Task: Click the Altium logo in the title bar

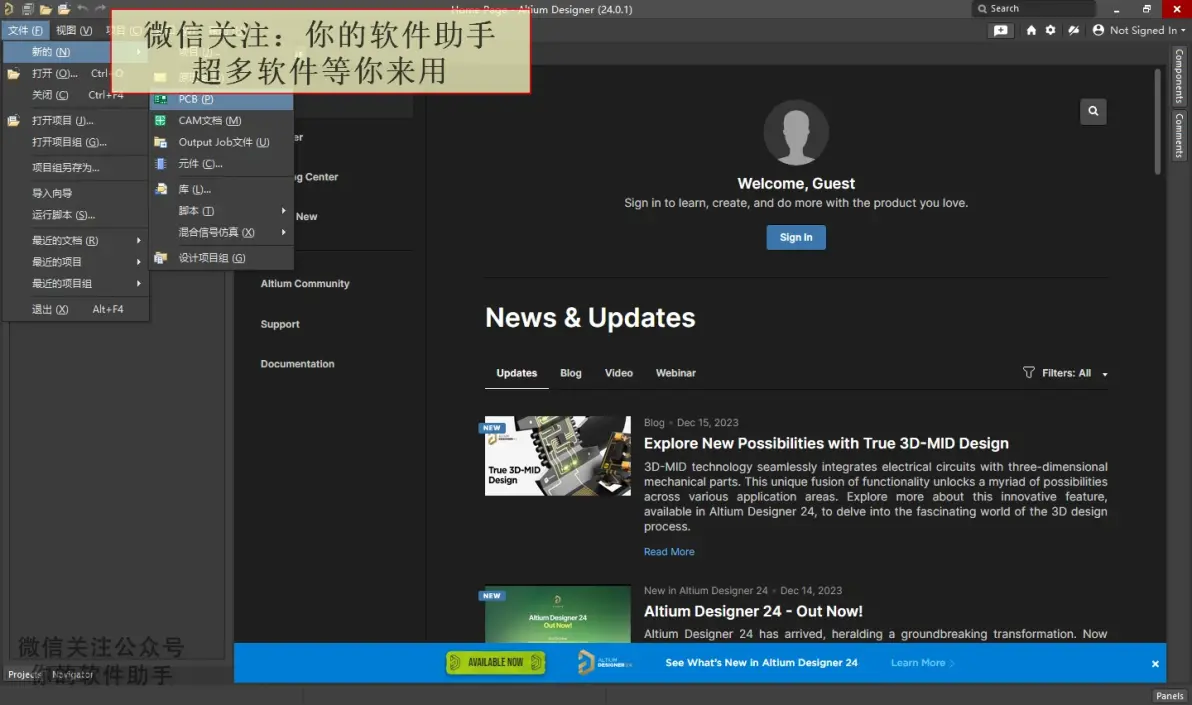Action: (8, 9)
